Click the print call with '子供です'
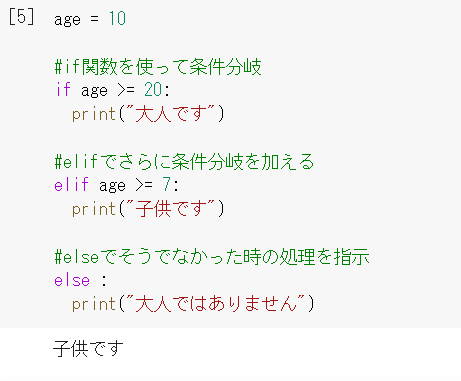 click(x=148, y=209)
